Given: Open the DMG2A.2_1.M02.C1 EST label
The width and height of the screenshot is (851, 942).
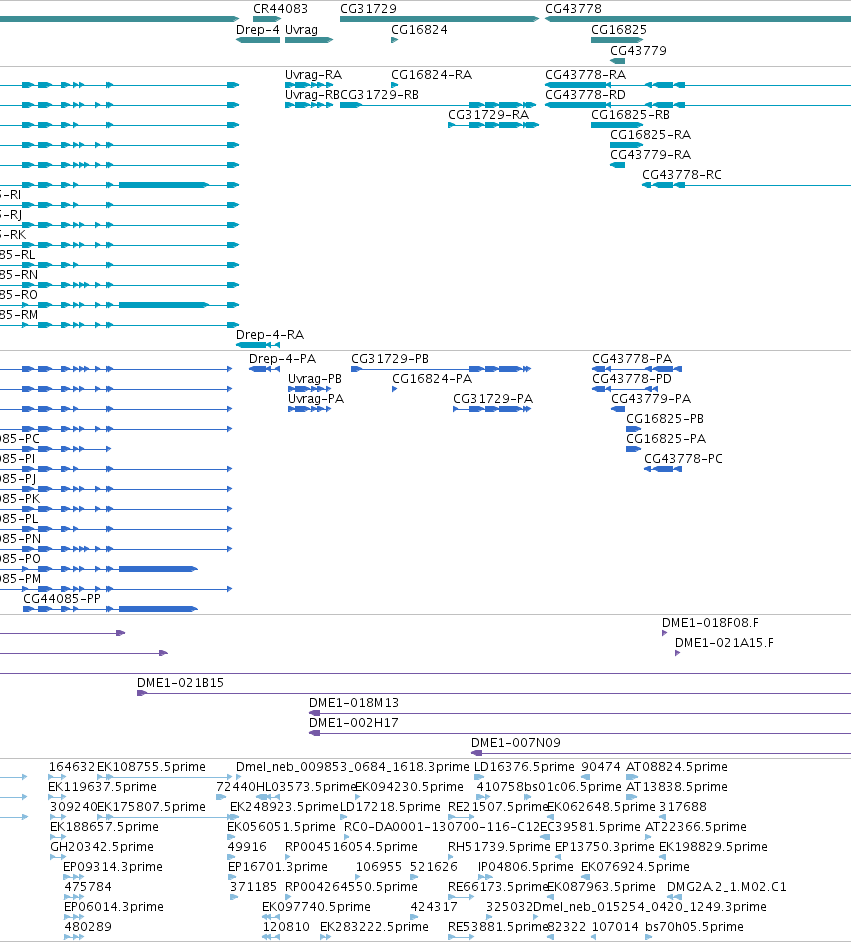Looking at the screenshot, I should [x=727, y=887].
